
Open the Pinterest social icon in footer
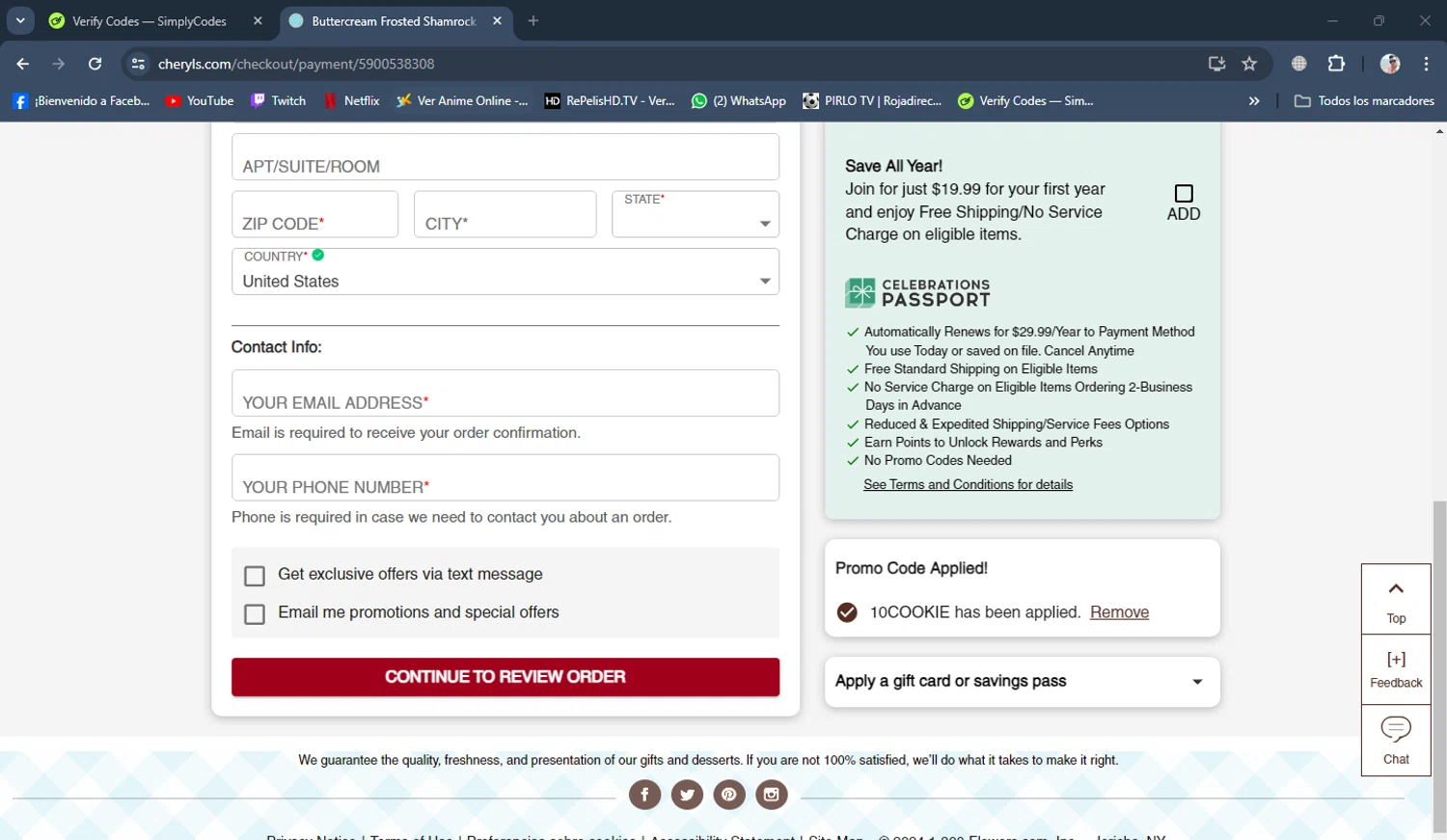point(729,795)
